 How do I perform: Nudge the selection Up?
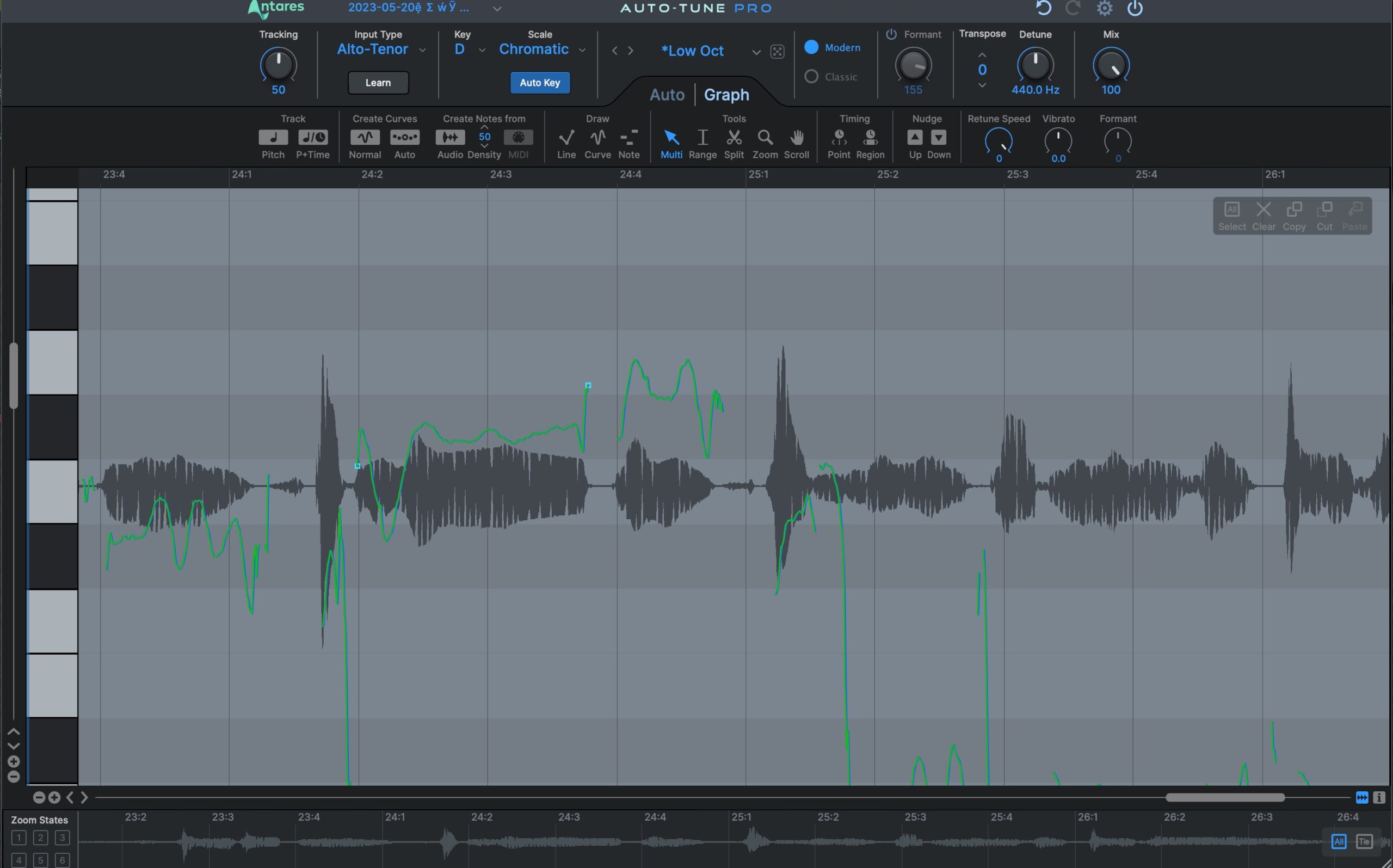point(915,138)
